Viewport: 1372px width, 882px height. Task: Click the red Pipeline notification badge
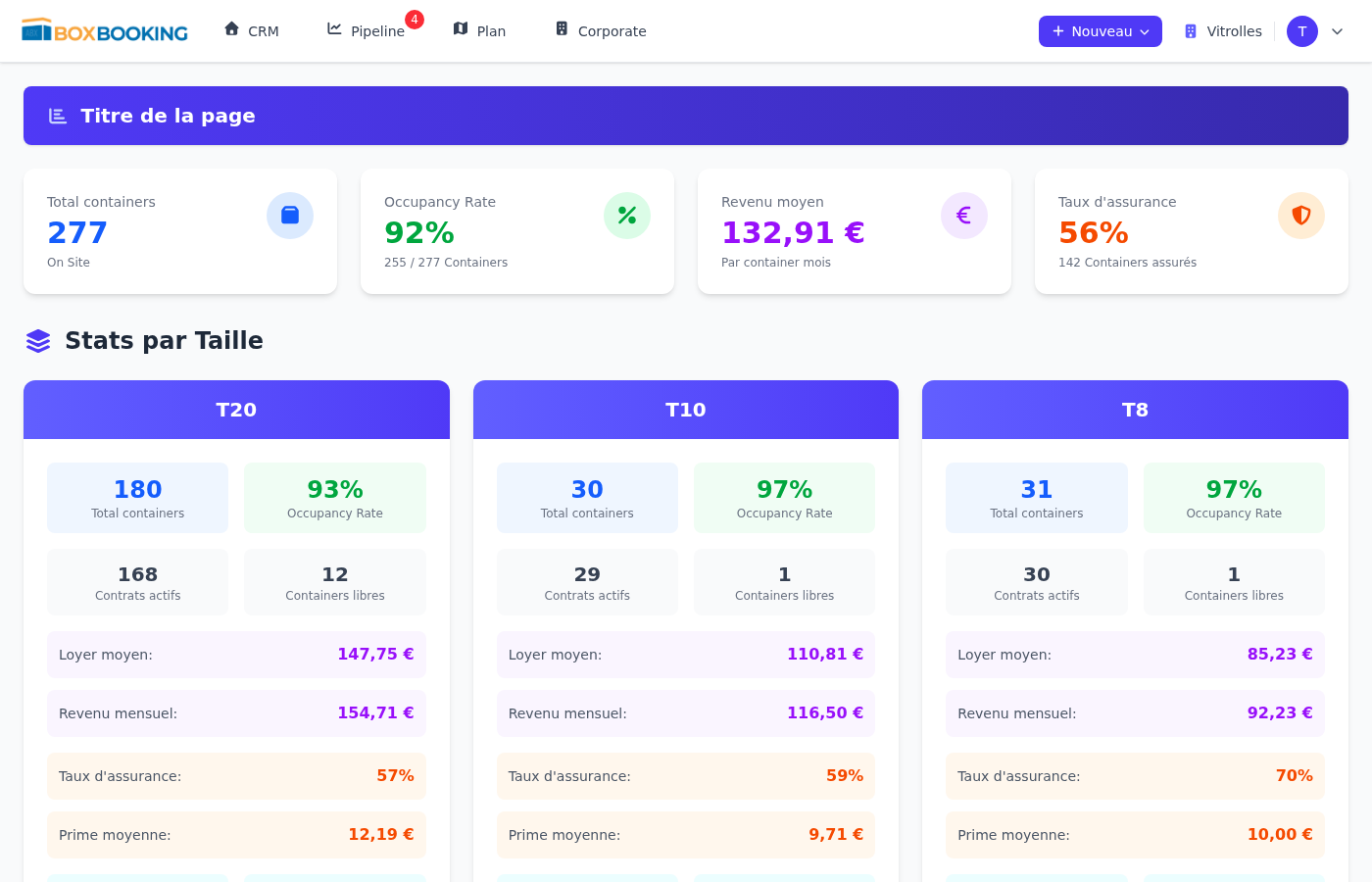(415, 20)
